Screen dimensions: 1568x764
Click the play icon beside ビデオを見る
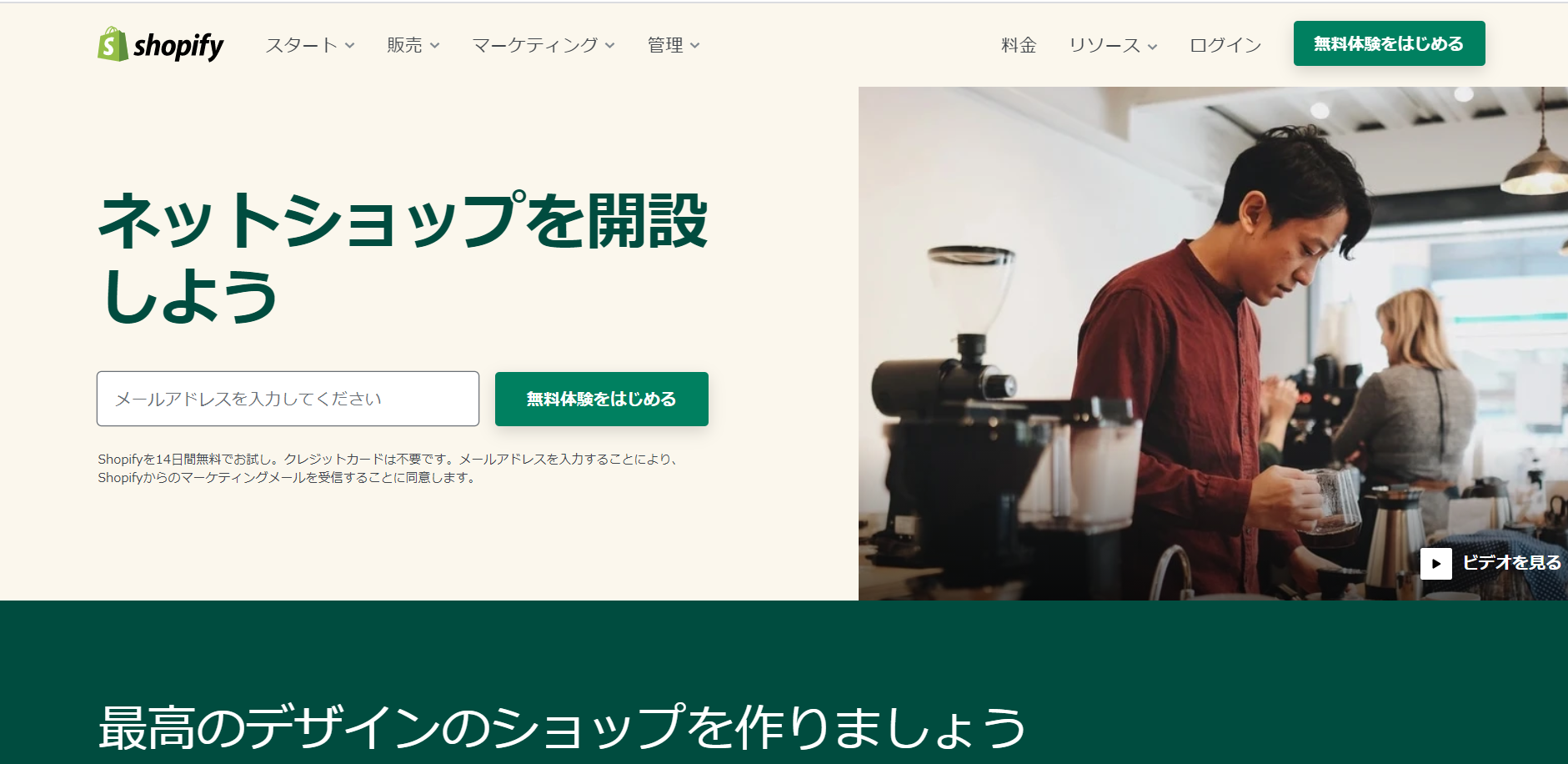tap(1435, 564)
